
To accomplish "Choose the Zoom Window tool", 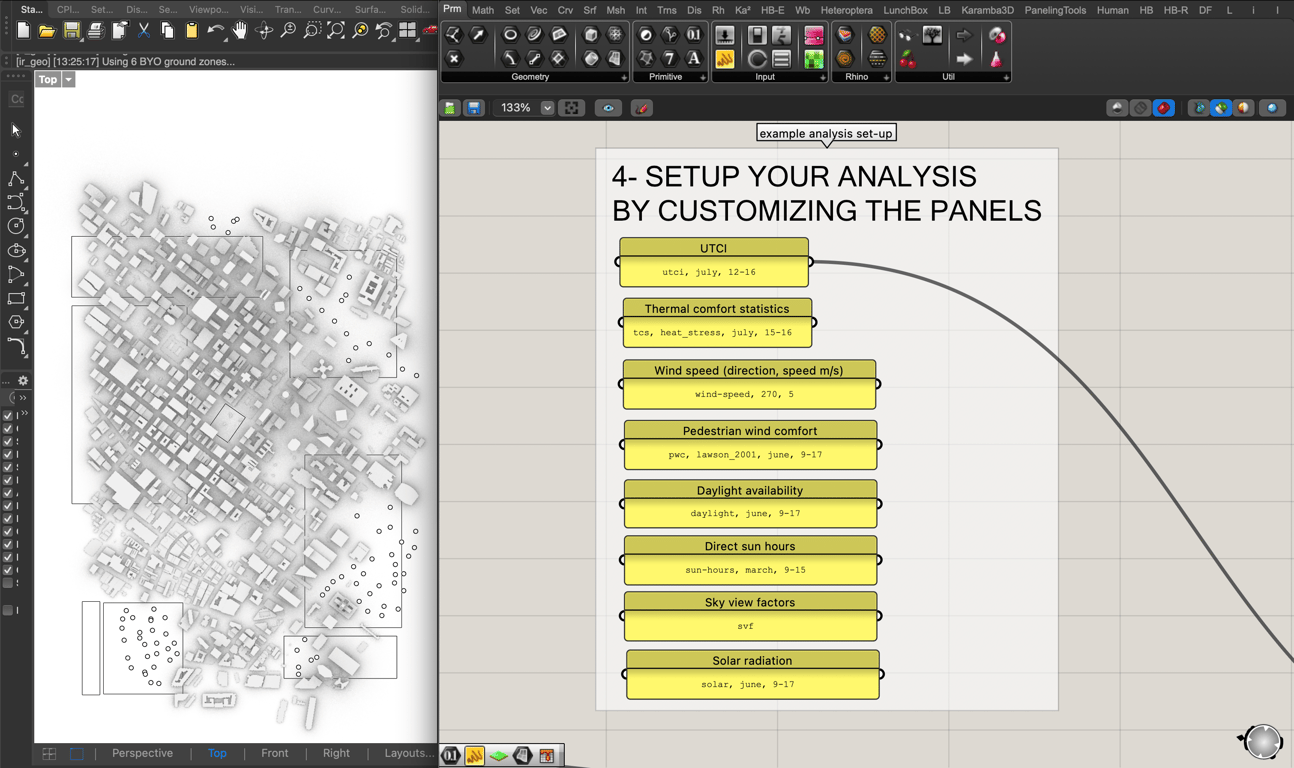I will click(312, 31).
